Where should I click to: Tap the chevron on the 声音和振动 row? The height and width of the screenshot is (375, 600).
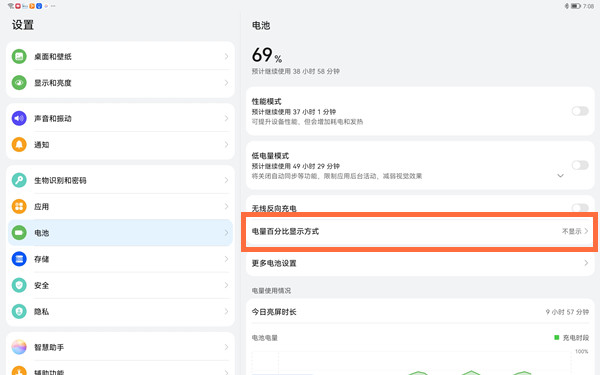tap(226, 118)
